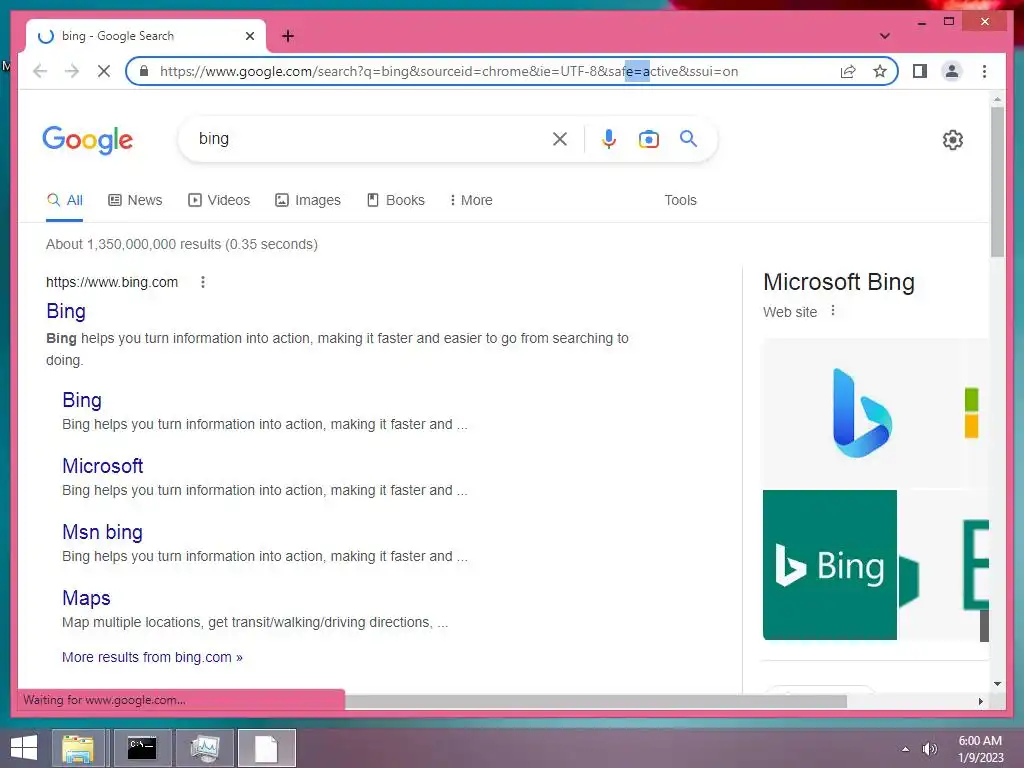The height and width of the screenshot is (768, 1024).
Task: Open the Bing sitelink
Action: point(82,400)
